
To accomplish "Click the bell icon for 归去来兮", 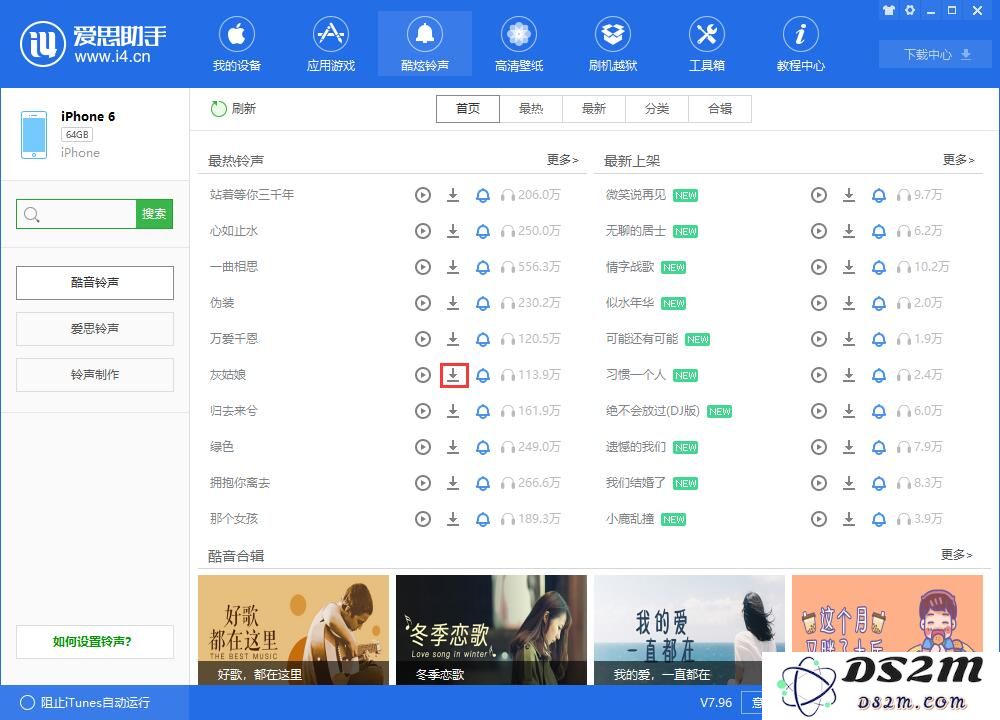I will coord(483,411).
